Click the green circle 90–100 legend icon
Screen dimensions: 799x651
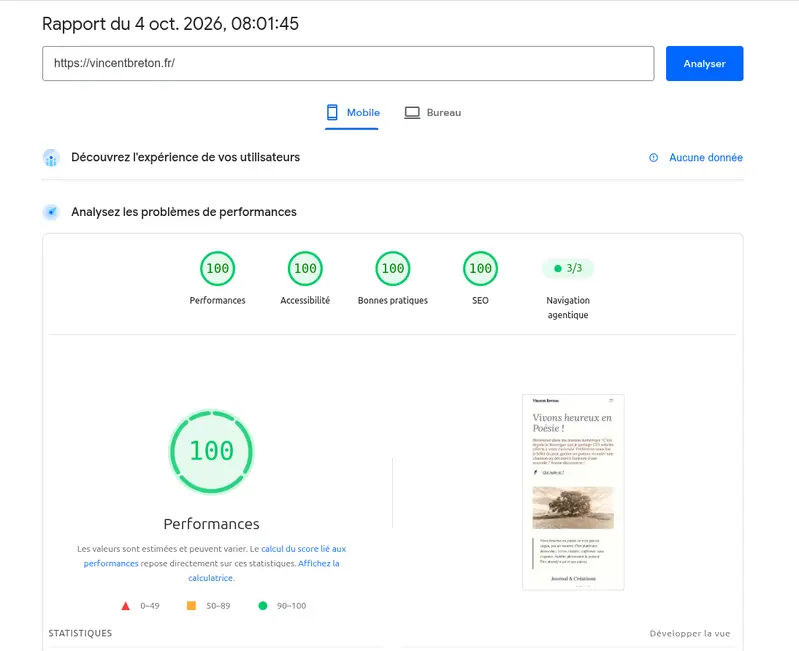point(263,606)
